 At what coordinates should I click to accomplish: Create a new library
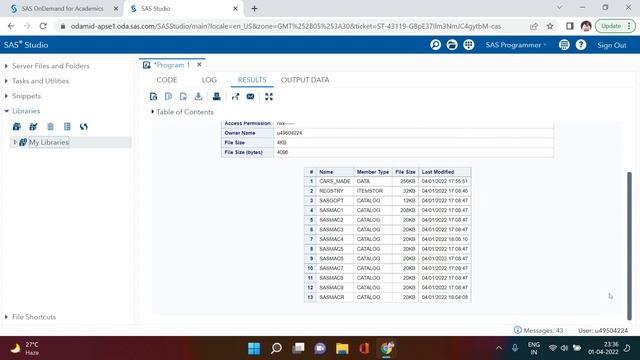coord(17,127)
